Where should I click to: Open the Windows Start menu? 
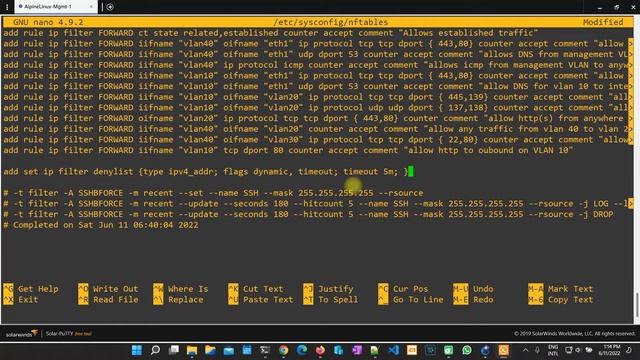pos(137,350)
